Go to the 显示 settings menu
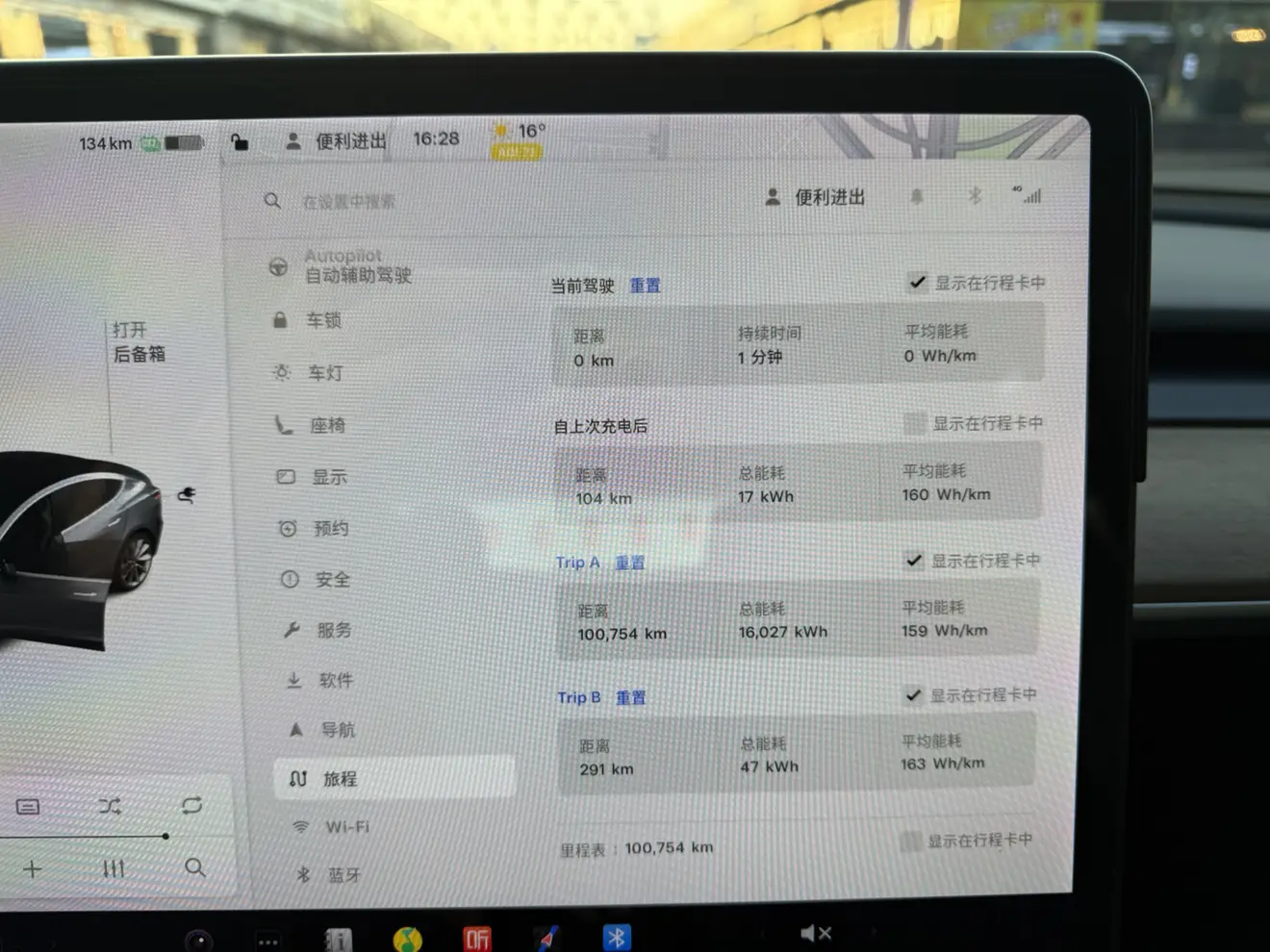 click(x=329, y=477)
